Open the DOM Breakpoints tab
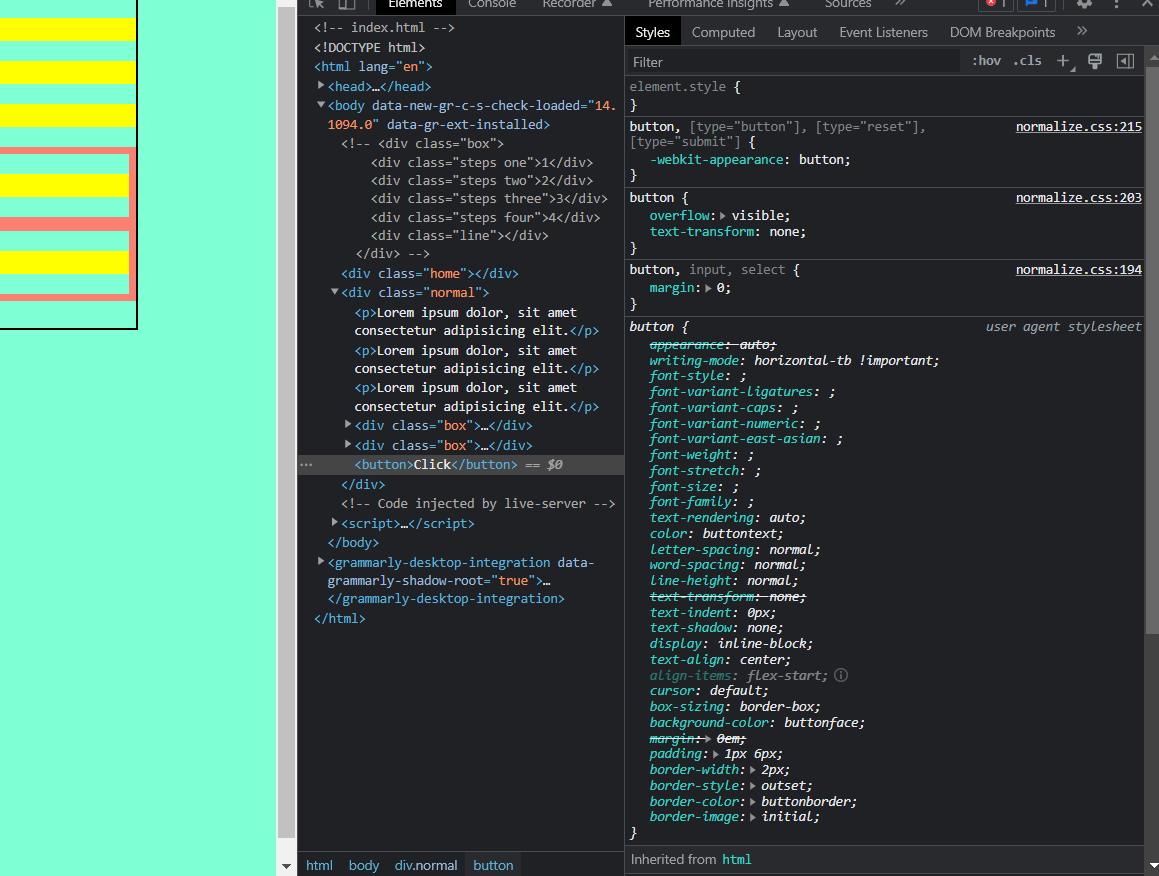 click(1002, 32)
